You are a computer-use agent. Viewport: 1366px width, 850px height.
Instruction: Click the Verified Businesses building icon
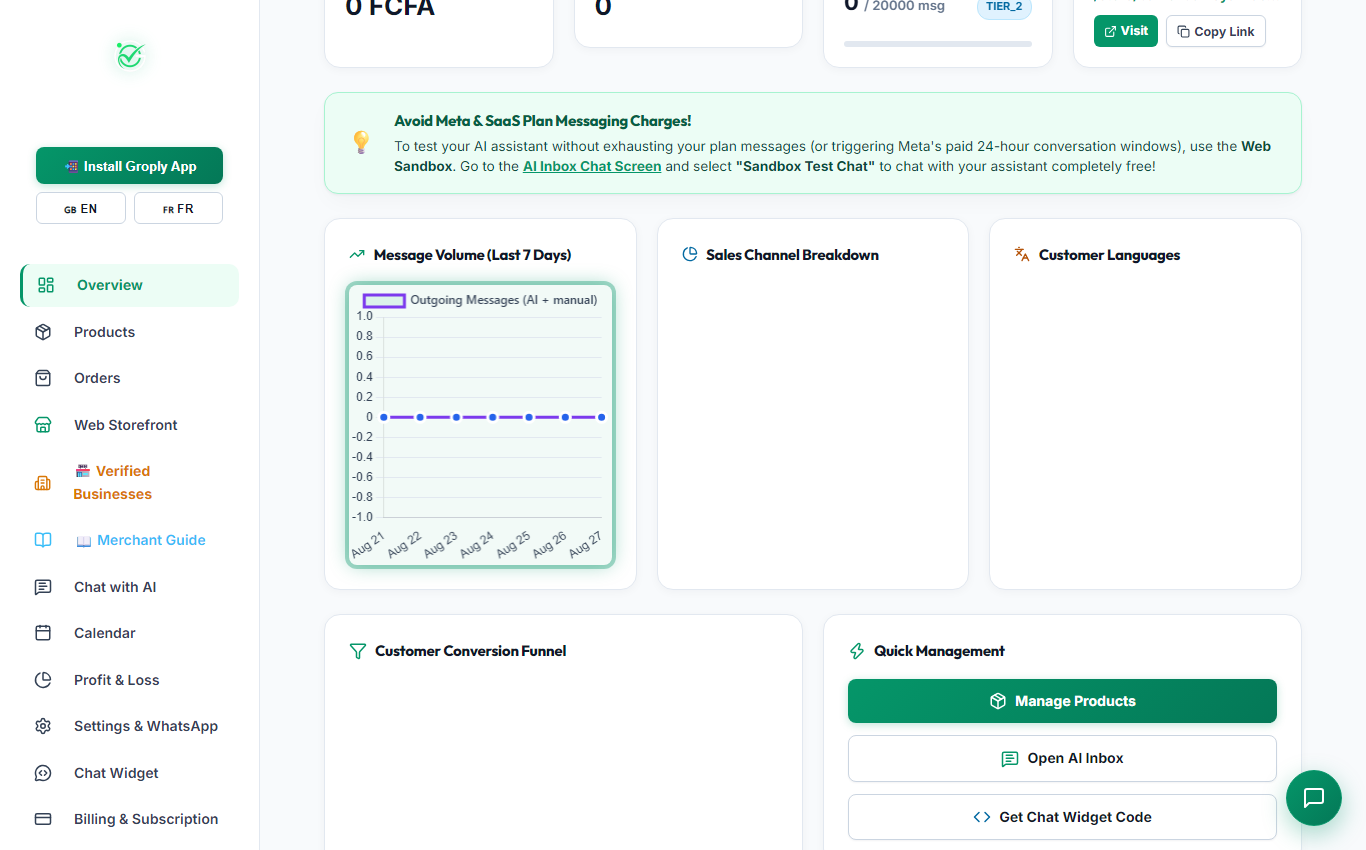tap(43, 483)
